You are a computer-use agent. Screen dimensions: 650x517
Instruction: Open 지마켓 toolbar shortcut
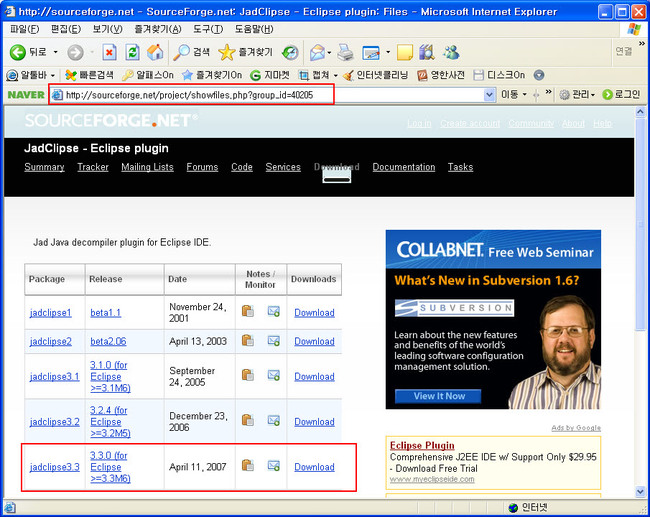tap(270, 75)
